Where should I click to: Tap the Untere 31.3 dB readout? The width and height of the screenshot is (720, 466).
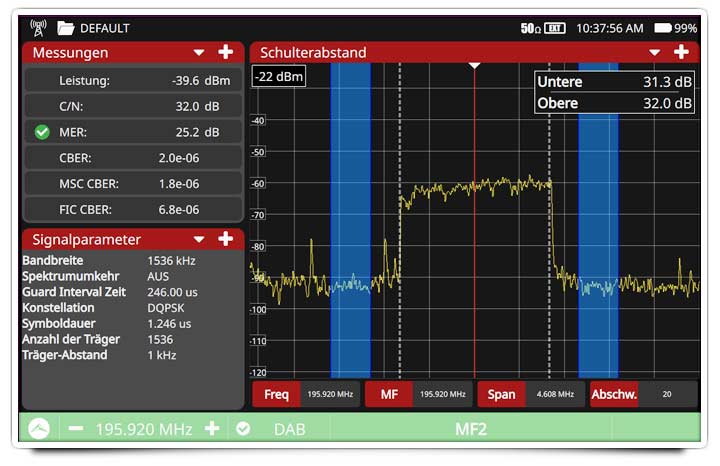tap(614, 82)
